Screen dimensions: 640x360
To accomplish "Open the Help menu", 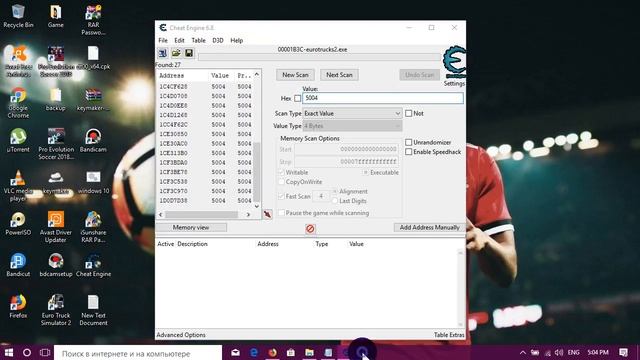I will point(236,40).
